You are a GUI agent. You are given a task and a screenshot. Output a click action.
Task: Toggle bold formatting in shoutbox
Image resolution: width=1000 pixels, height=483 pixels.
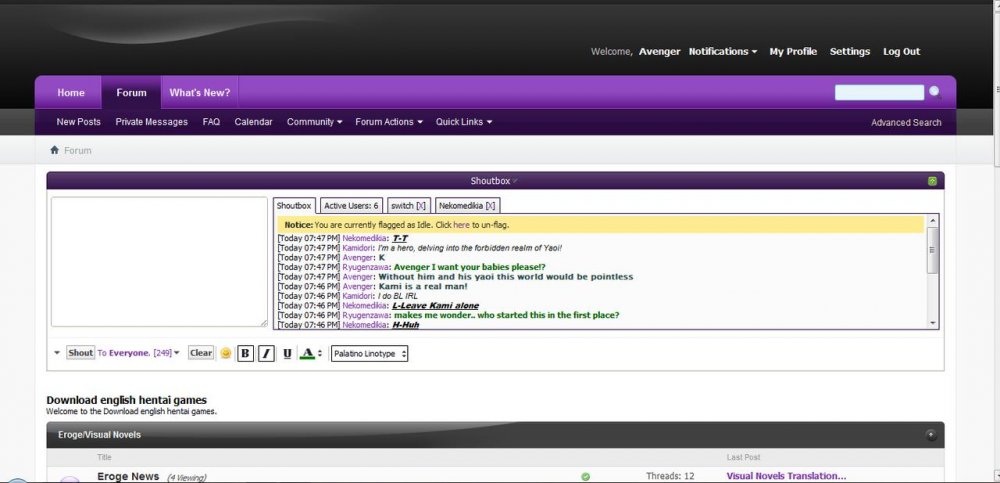click(245, 353)
